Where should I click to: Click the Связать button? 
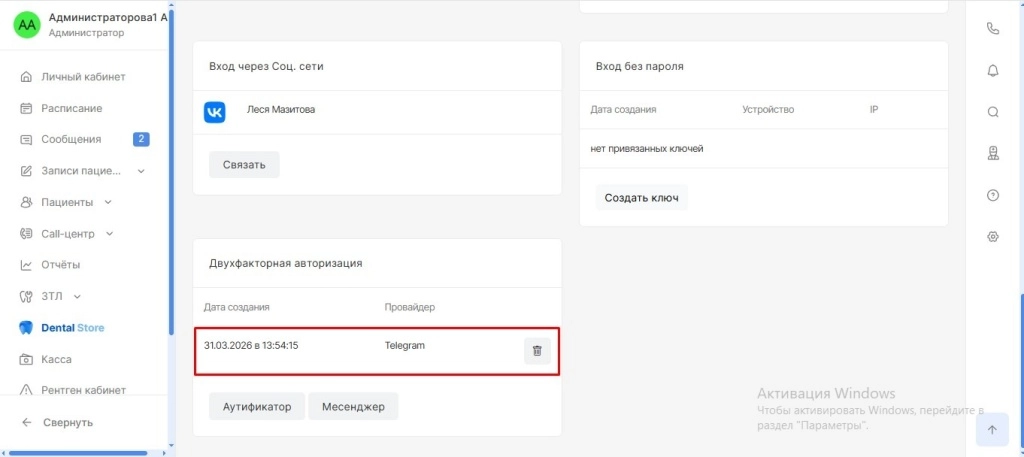click(244, 165)
